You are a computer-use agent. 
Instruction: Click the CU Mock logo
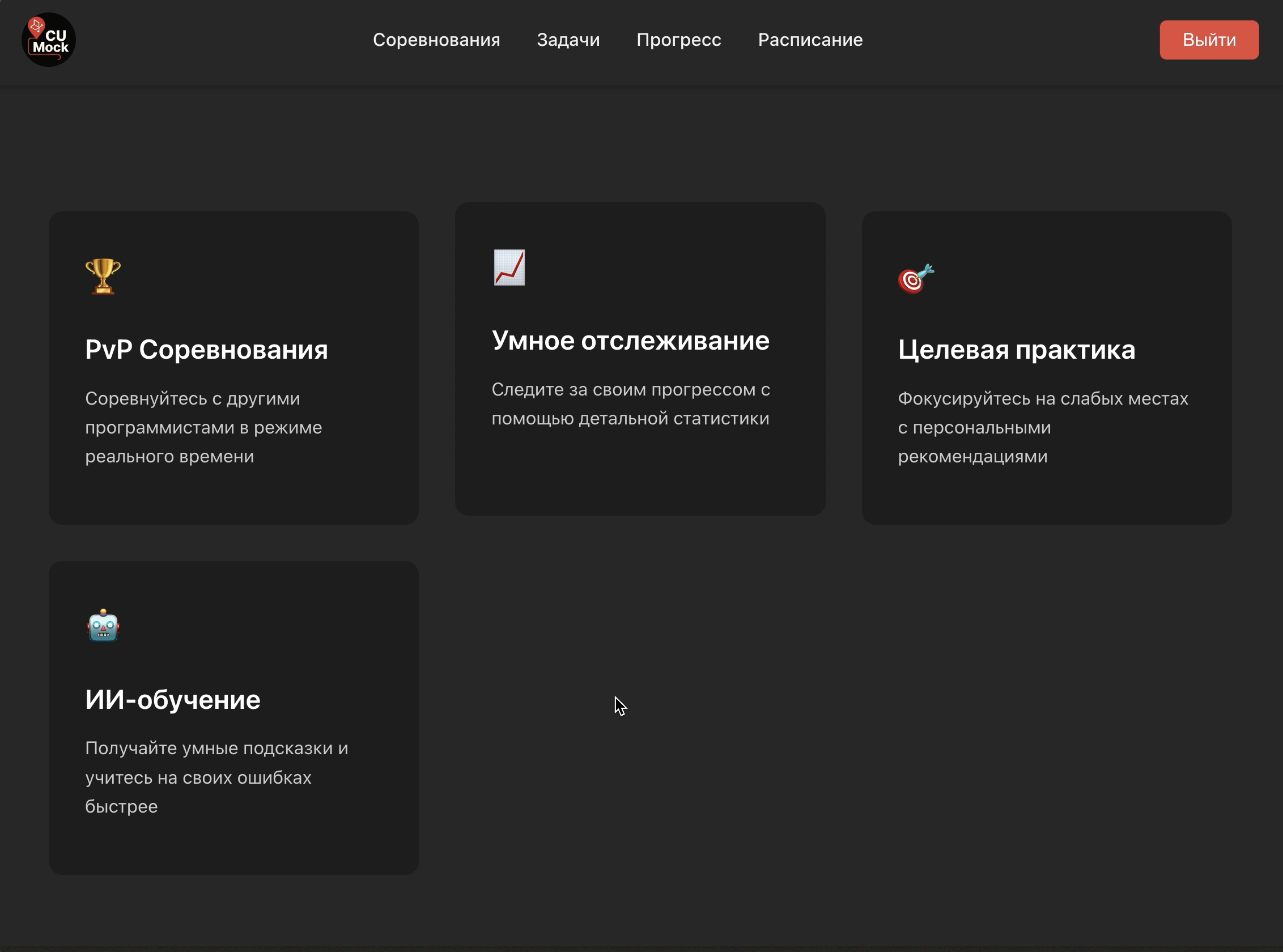pyautogui.click(x=49, y=39)
